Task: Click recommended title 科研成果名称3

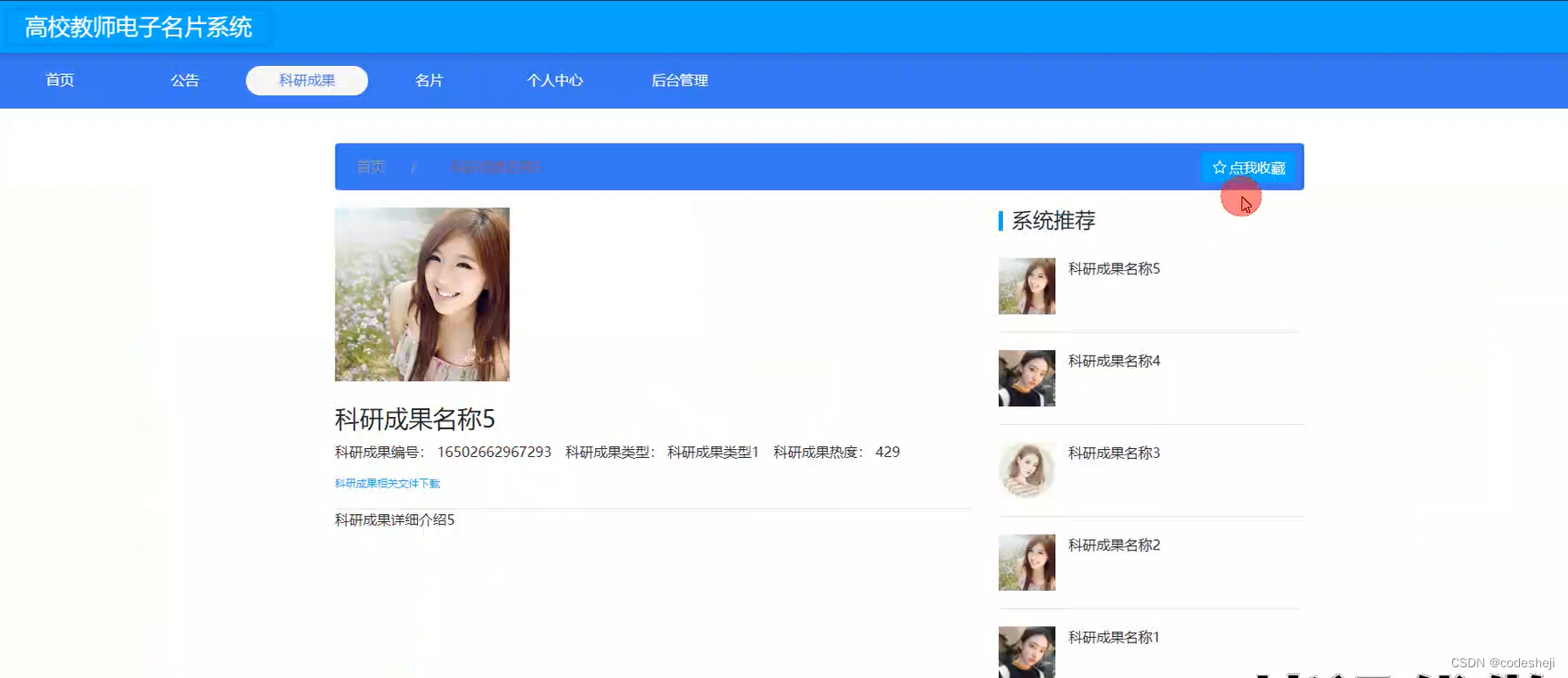Action: pyautogui.click(x=1115, y=453)
